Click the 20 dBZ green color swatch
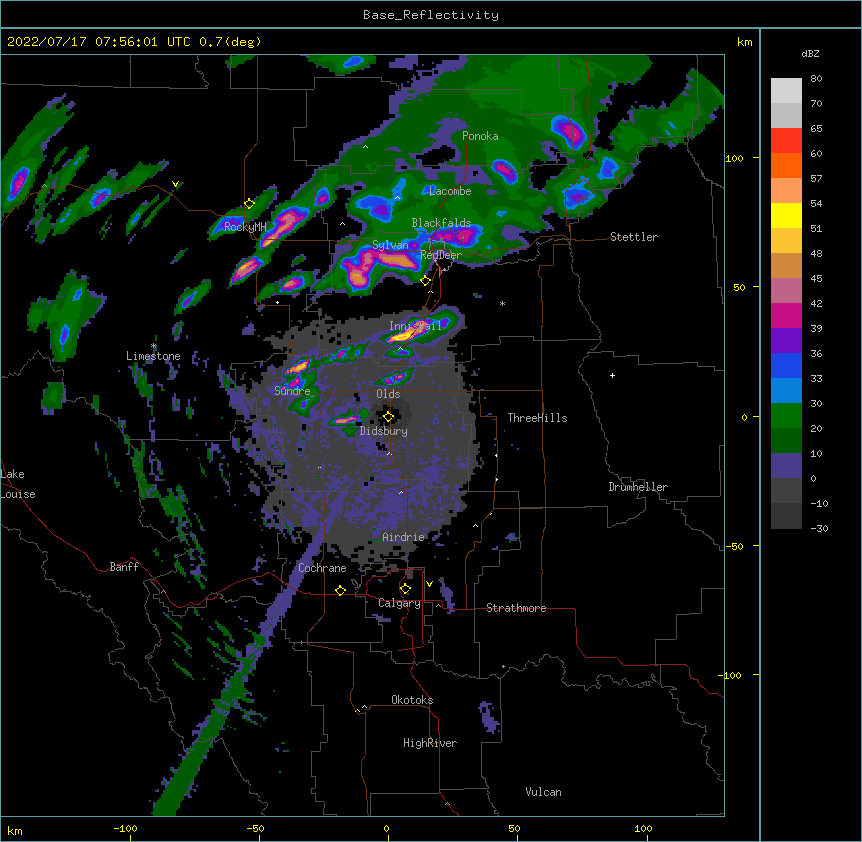This screenshot has width=862, height=842. 786,416
